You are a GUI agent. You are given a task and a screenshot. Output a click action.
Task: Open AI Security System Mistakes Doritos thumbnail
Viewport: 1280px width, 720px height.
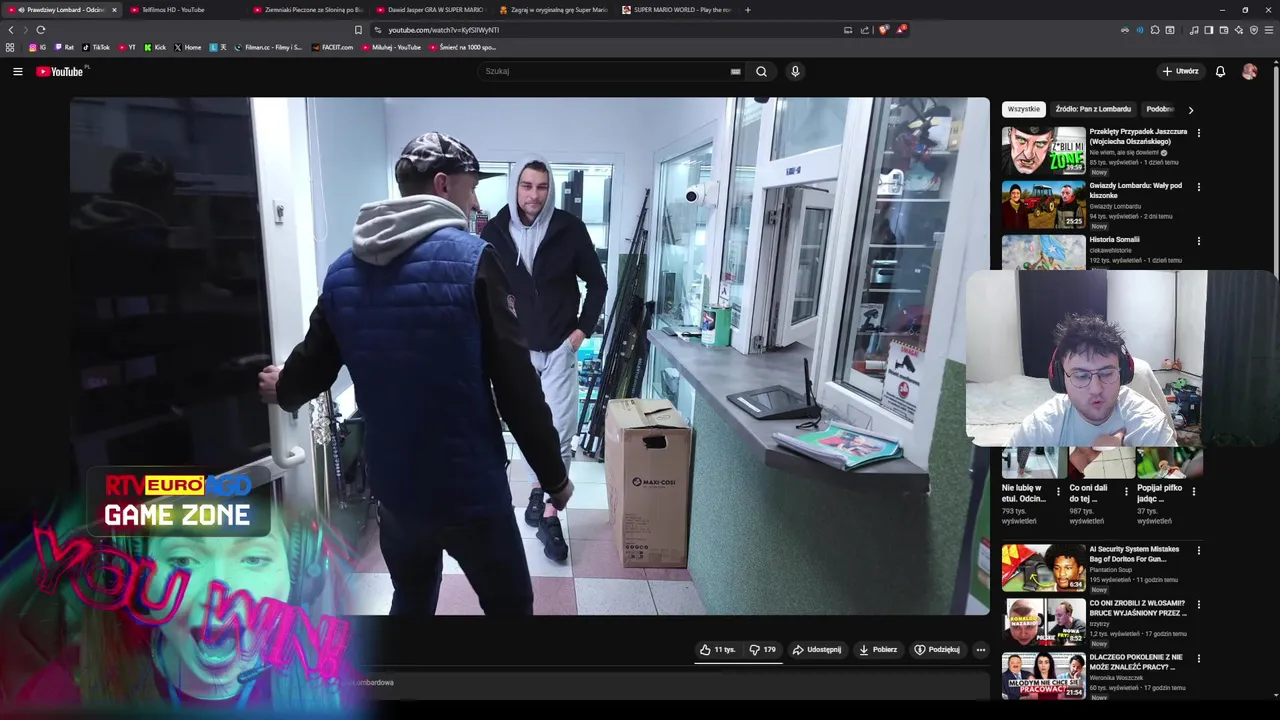point(1043,568)
